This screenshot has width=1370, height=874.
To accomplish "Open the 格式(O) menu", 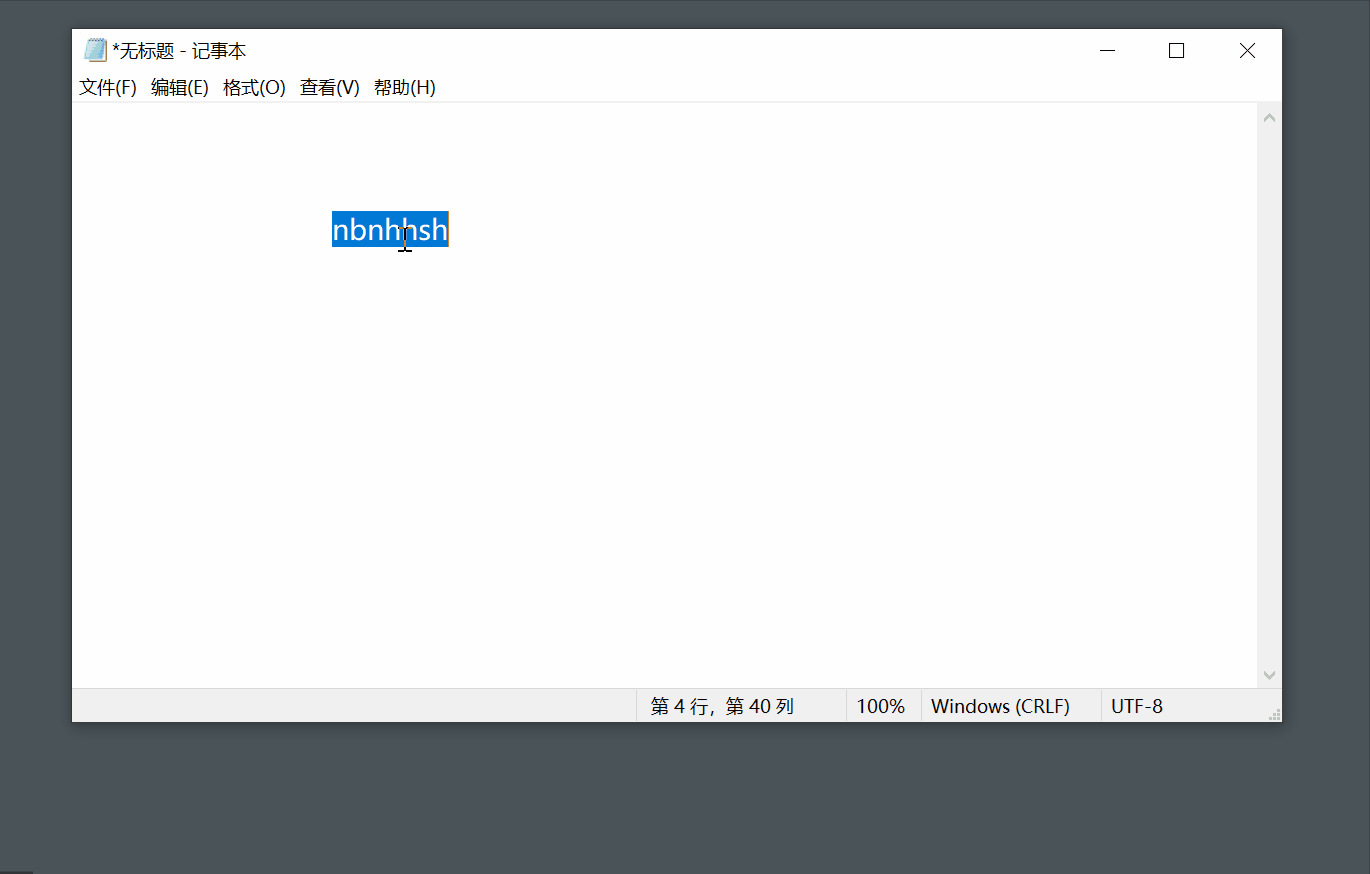I will click(254, 88).
